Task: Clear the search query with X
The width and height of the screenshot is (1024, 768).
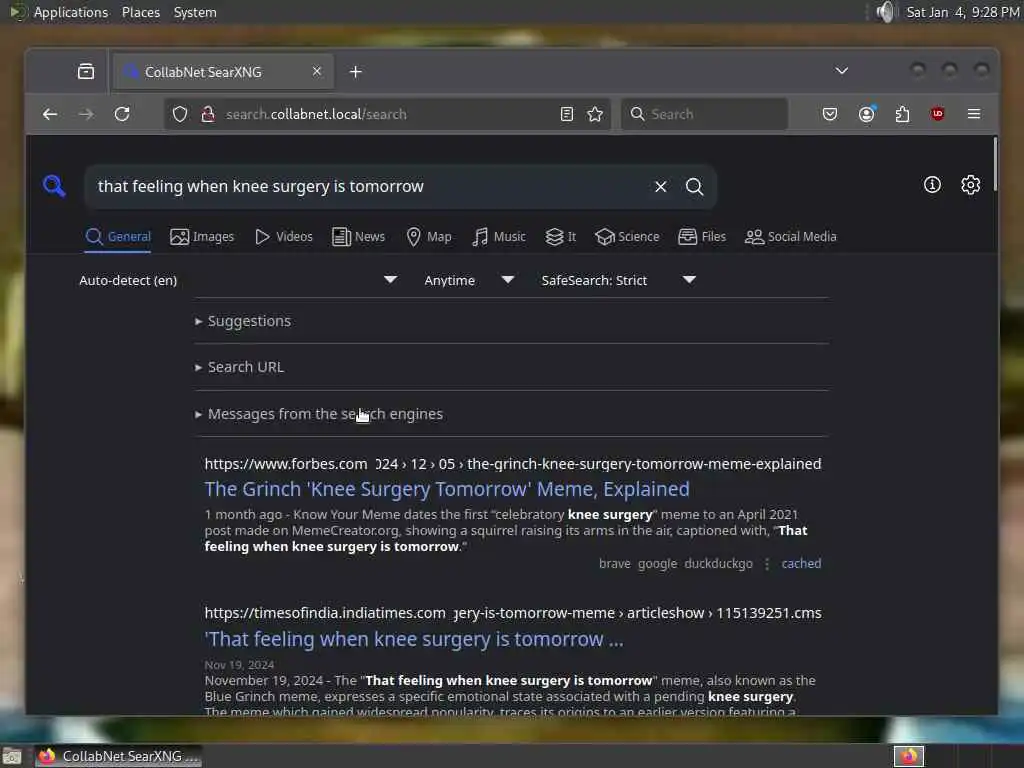Action: [660, 187]
